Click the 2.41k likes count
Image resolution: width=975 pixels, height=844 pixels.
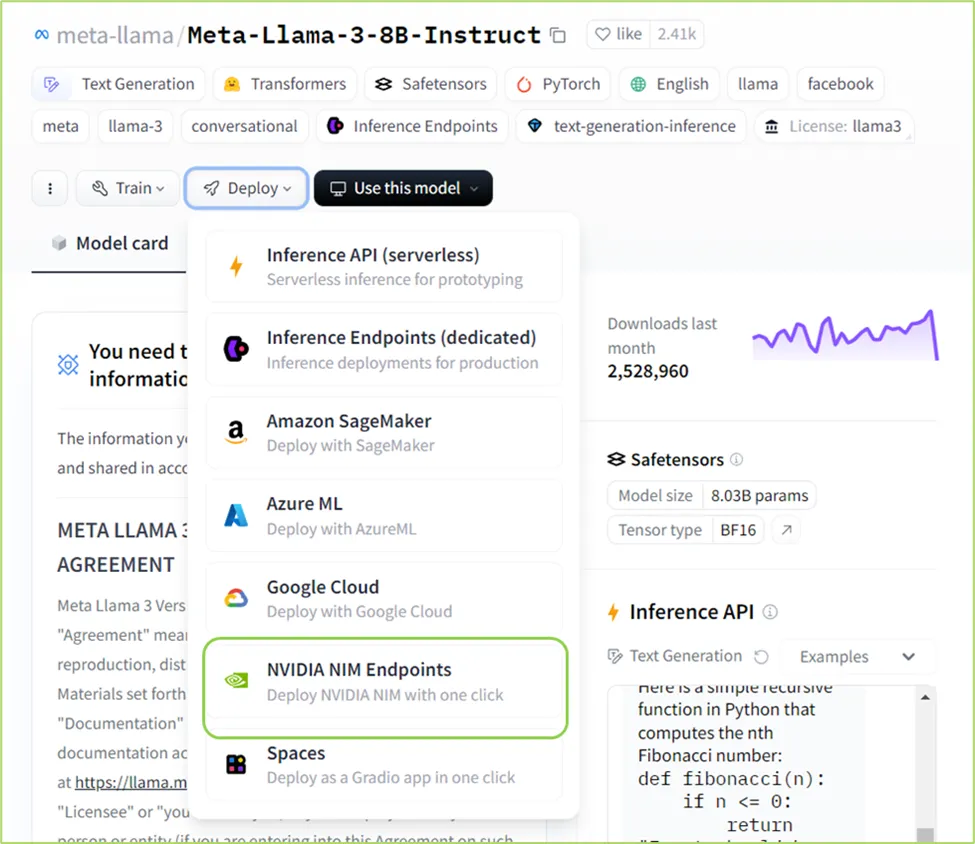click(677, 34)
